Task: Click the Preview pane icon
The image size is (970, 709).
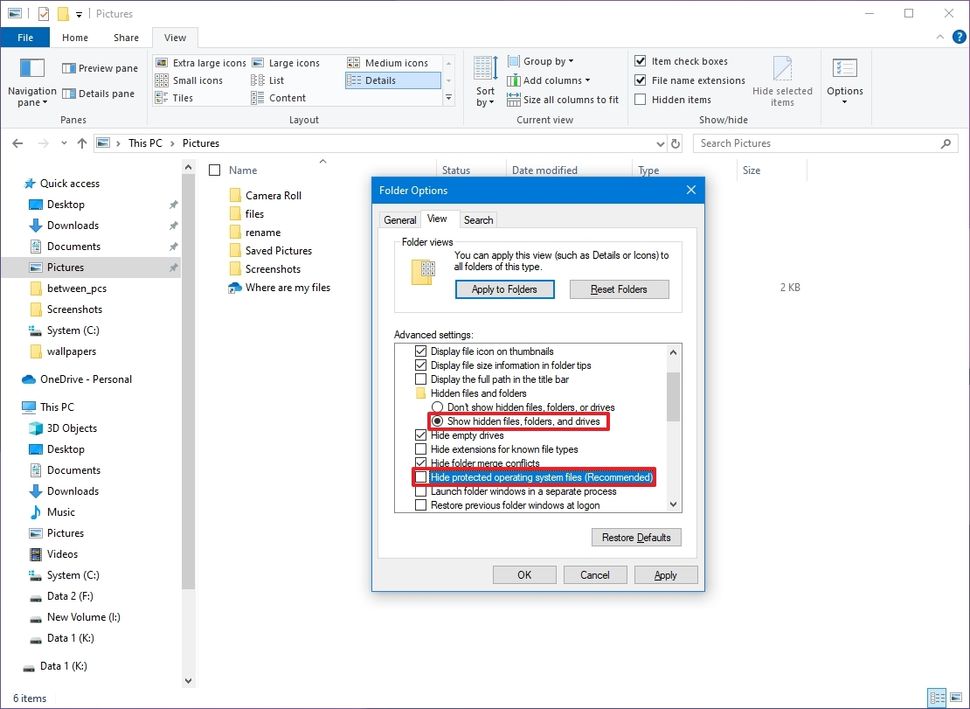Action: (70, 68)
